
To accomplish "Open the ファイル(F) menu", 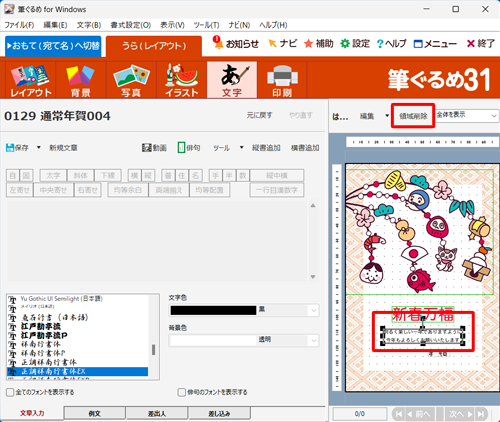I will coord(19,25).
